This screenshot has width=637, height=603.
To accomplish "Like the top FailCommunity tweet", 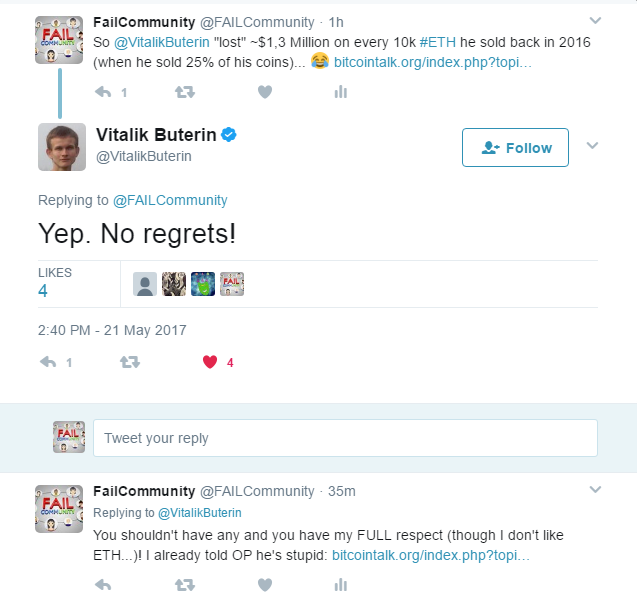I will click(265, 92).
